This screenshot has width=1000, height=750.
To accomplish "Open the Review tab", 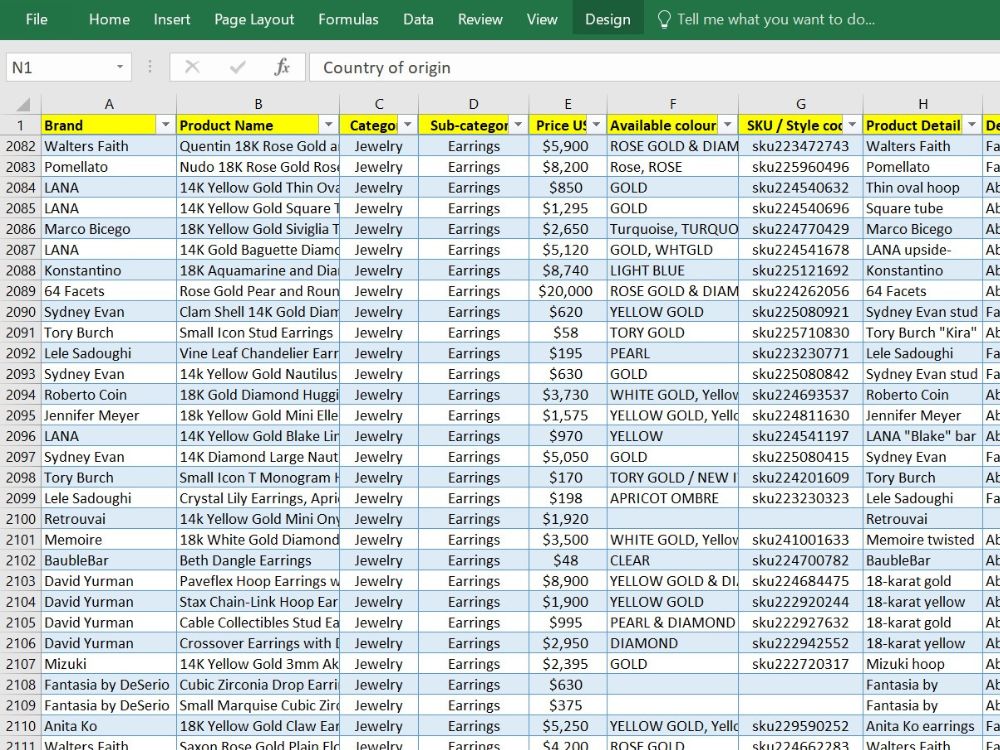I will pyautogui.click(x=480, y=19).
